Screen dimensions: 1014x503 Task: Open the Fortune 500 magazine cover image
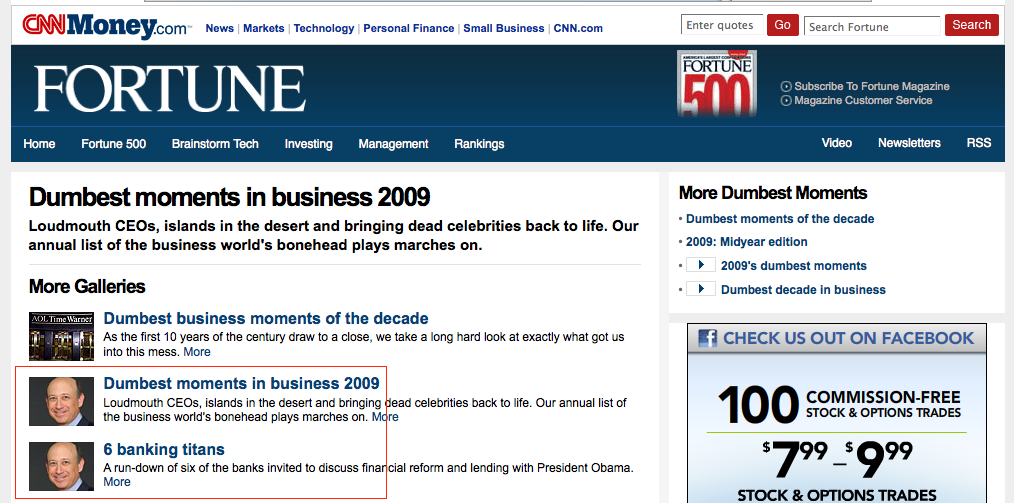pyautogui.click(x=717, y=83)
